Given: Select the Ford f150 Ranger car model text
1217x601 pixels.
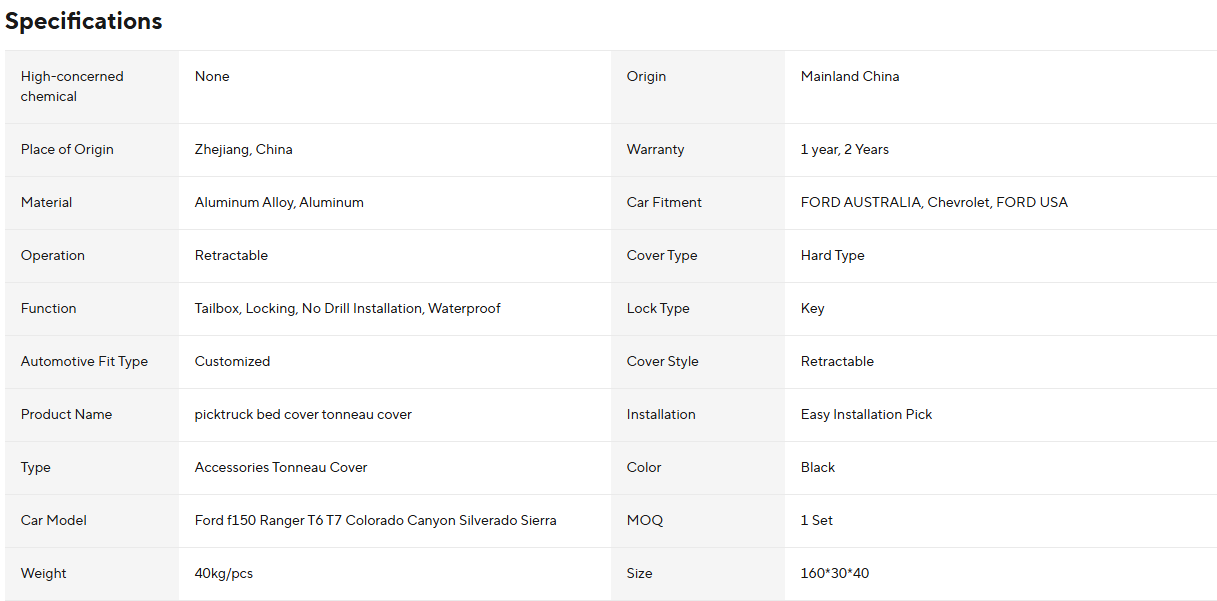Looking at the screenshot, I should tap(375, 520).
